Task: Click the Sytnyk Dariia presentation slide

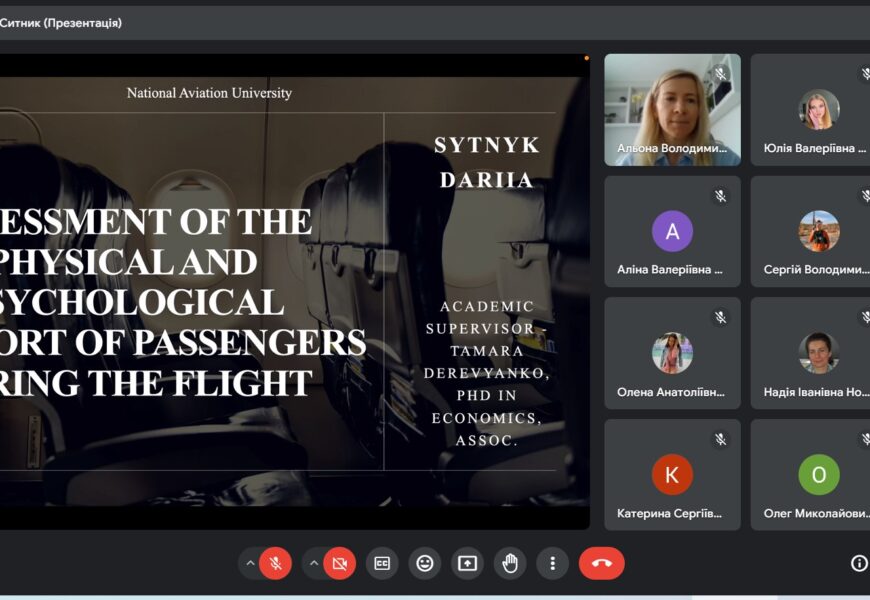Action: click(x=290, y=290)
